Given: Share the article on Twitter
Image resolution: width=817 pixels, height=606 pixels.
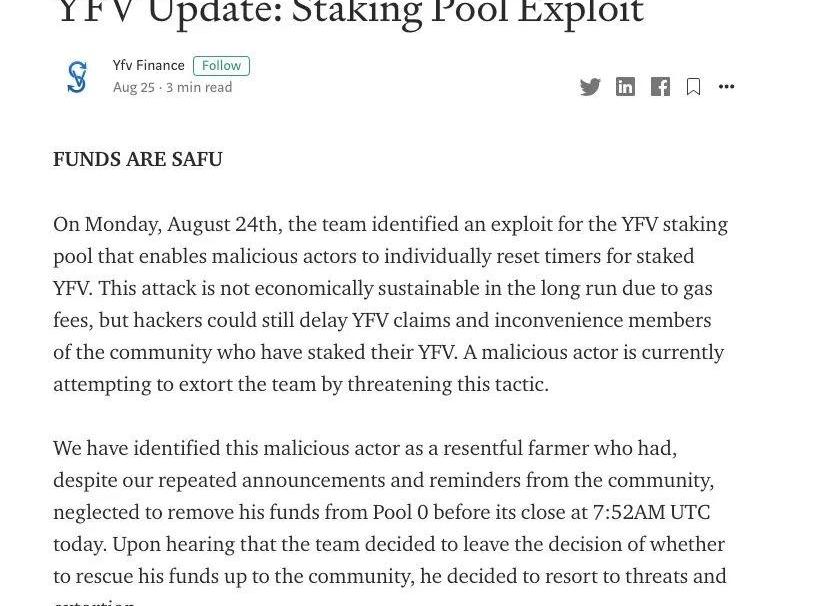Looking at the screenshot, I should pos(590,87).
